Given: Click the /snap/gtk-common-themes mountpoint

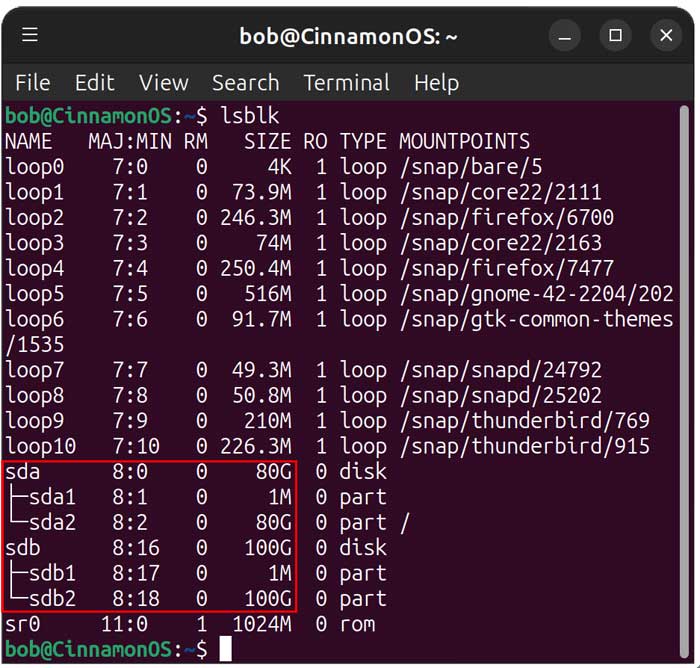Looking at the screenshot, I should coord(537,320).
